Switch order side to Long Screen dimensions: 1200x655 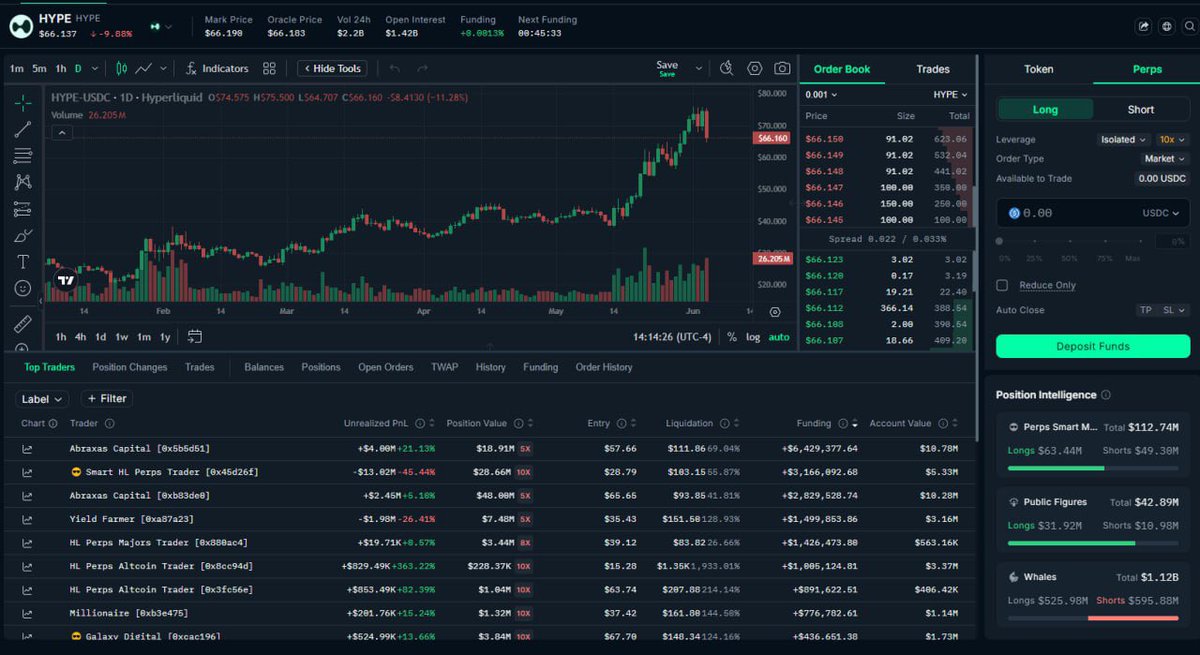[x=1045, y=110]
